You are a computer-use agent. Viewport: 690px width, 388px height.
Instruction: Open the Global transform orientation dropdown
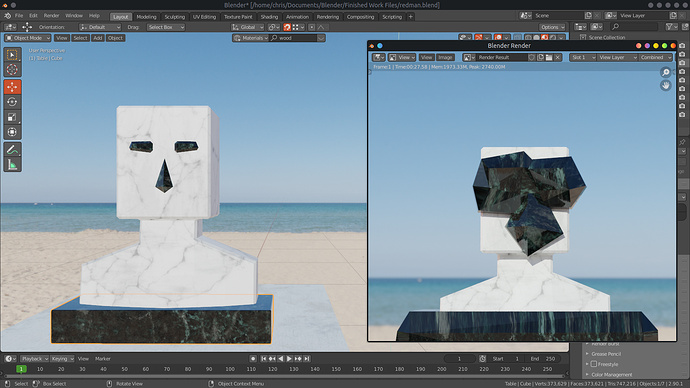pyautogui.click(x=248, y=27)
